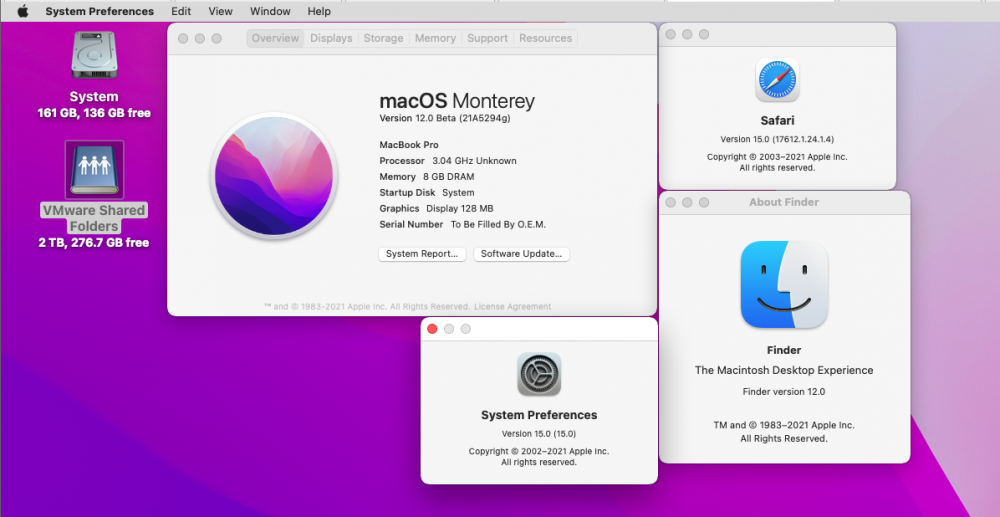Select the System drive icon on the desktop
This screenshot has height=517, width=1000.
94,55
